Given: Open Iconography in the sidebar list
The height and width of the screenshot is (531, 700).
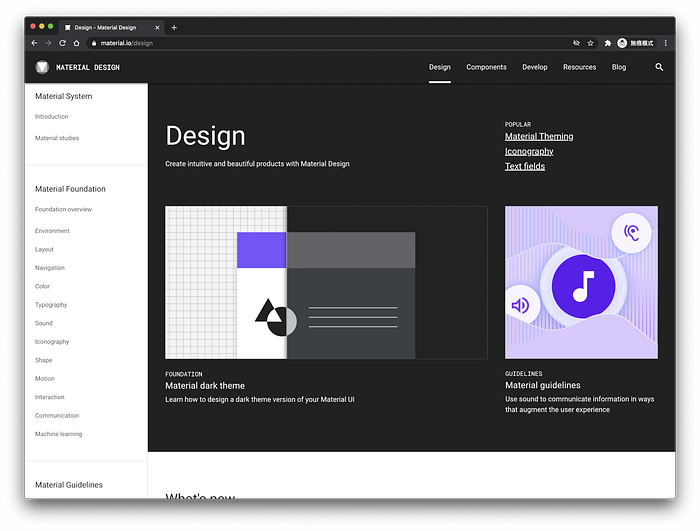Looking at the screenshot, I should click(x=52, y=342).
